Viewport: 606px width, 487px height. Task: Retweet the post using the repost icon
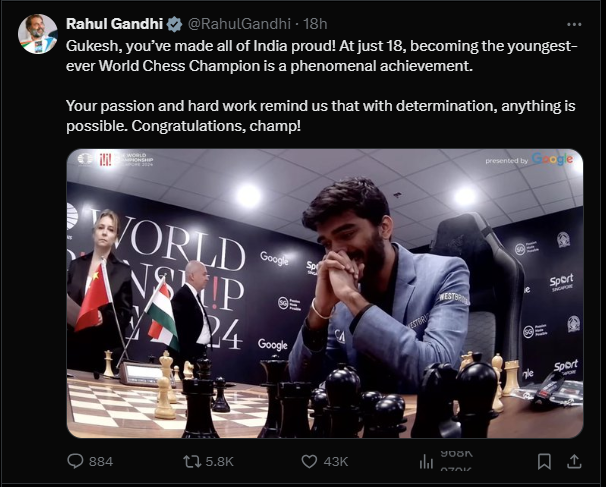click(190, 461)
